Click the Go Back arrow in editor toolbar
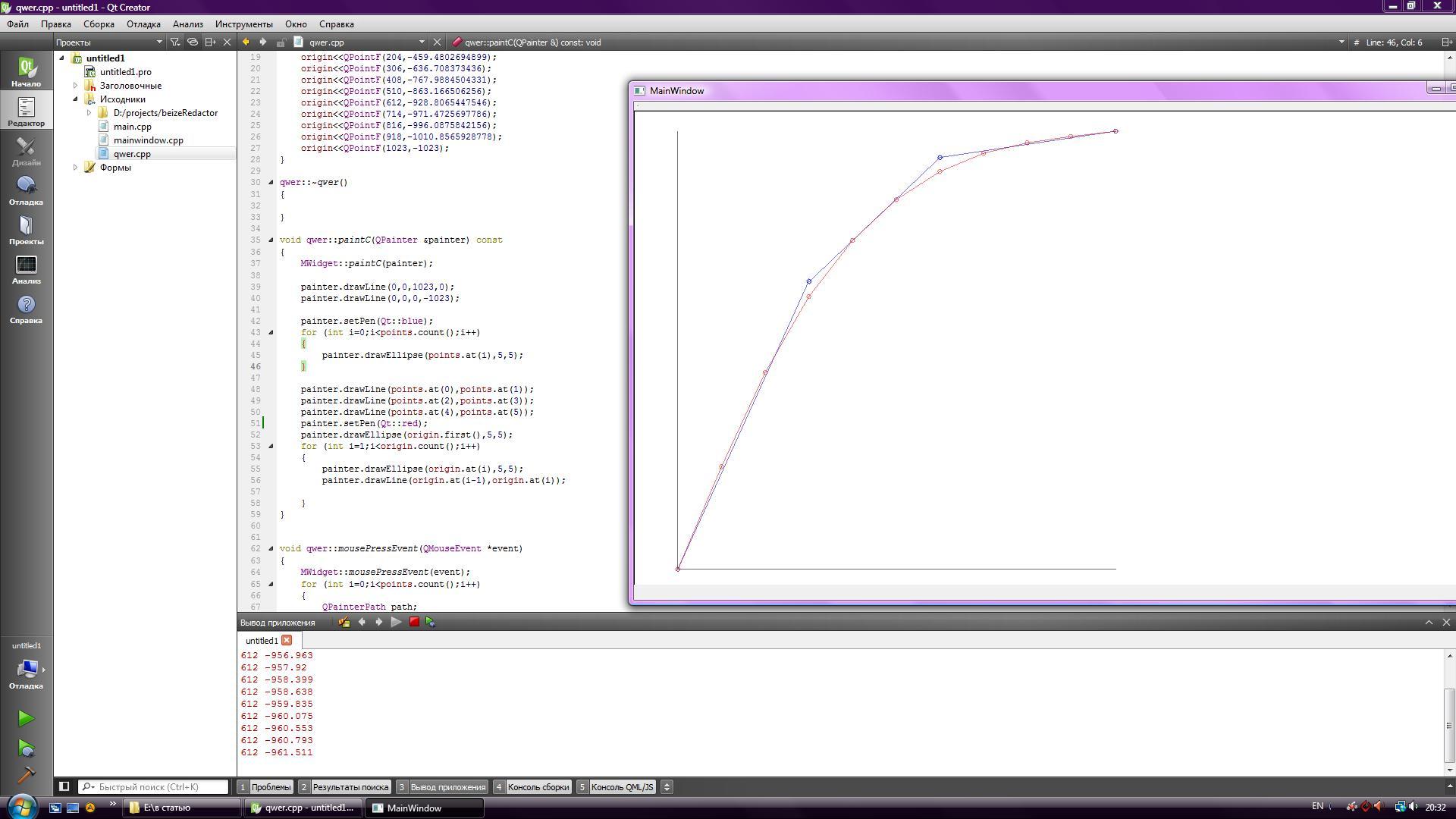This screenshot has height=819, width=1456. pos(246,42)
